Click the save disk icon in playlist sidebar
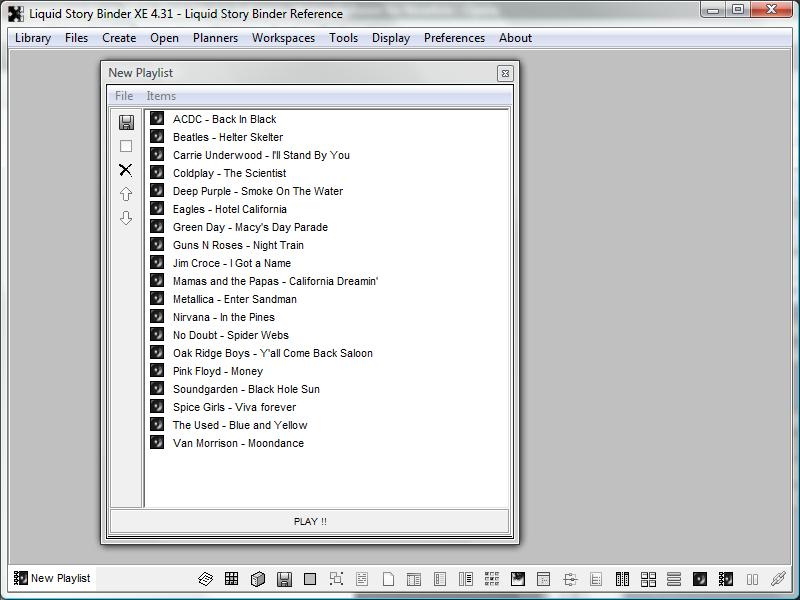 click(126, 122)
